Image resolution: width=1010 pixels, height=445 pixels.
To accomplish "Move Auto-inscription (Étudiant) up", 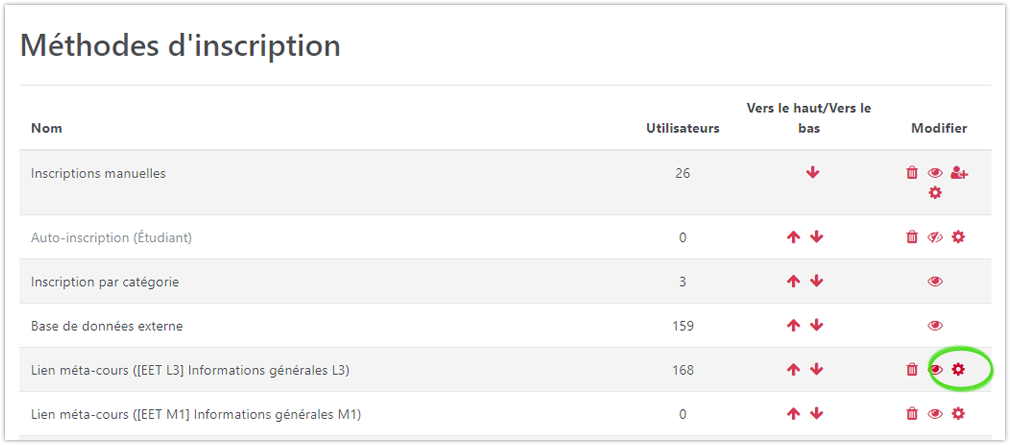I will 793,237.
